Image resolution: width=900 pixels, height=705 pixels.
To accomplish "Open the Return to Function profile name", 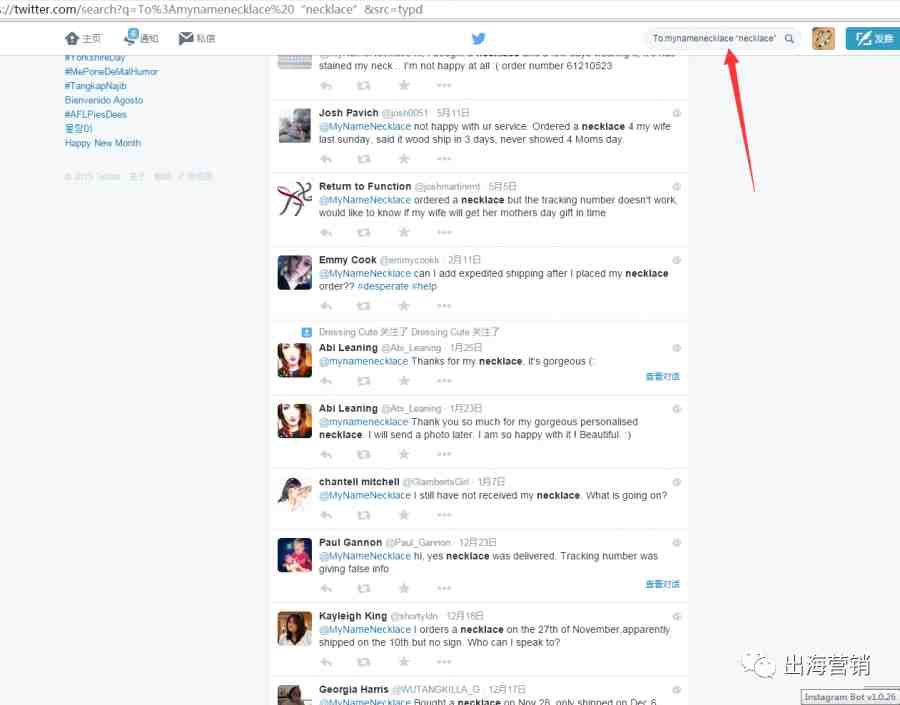I will (365, 187).
